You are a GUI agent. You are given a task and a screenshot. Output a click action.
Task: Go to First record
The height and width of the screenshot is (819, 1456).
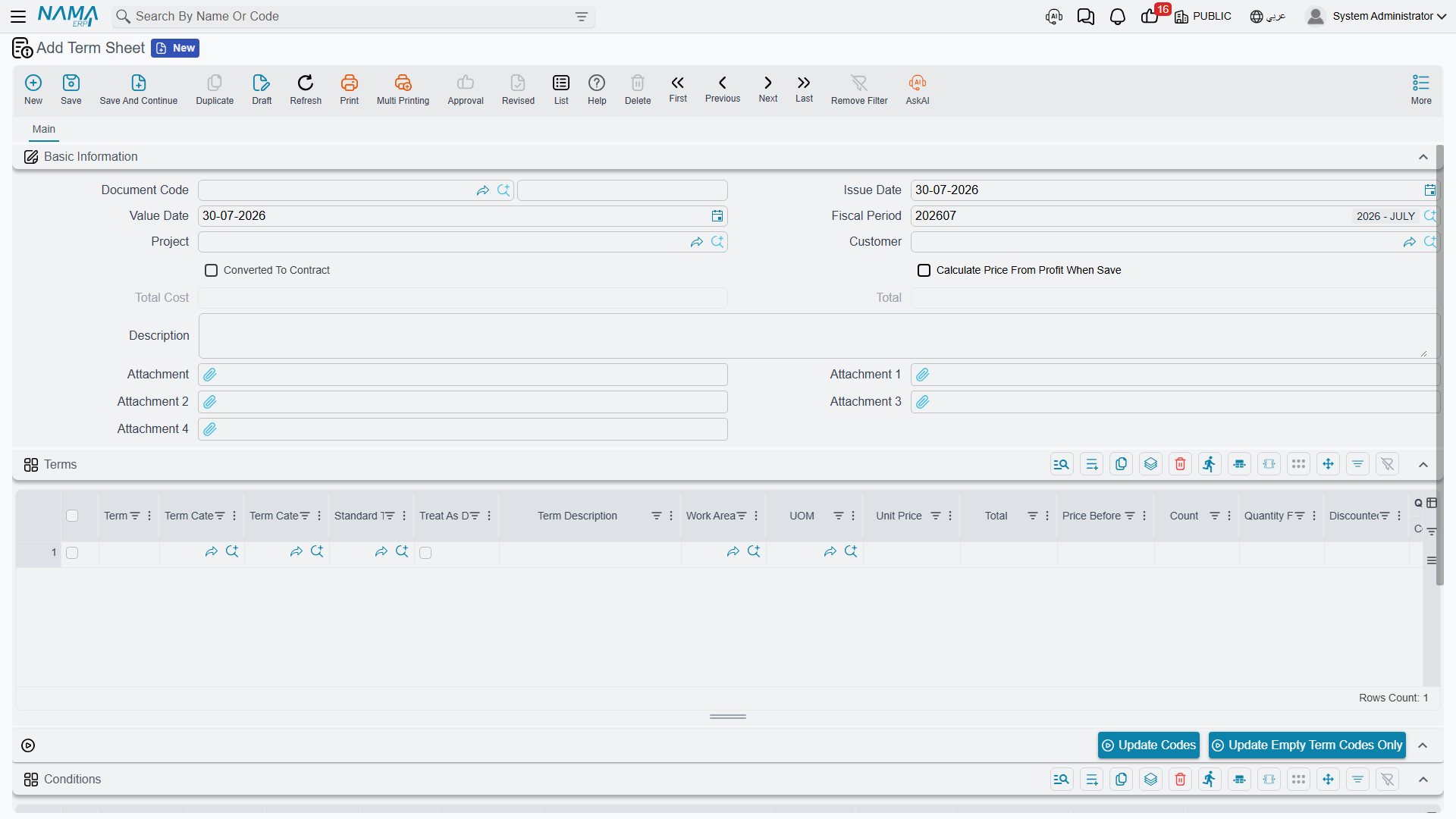678,89
